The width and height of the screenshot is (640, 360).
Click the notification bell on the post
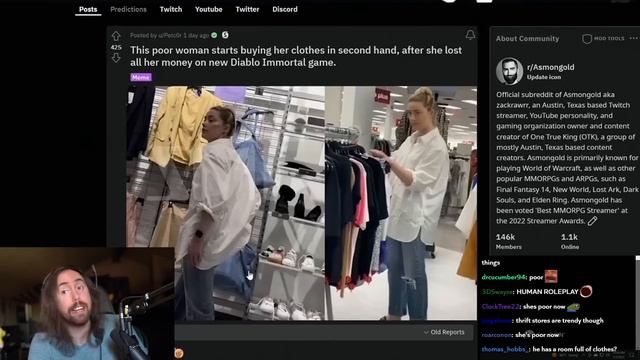[470, 35]
